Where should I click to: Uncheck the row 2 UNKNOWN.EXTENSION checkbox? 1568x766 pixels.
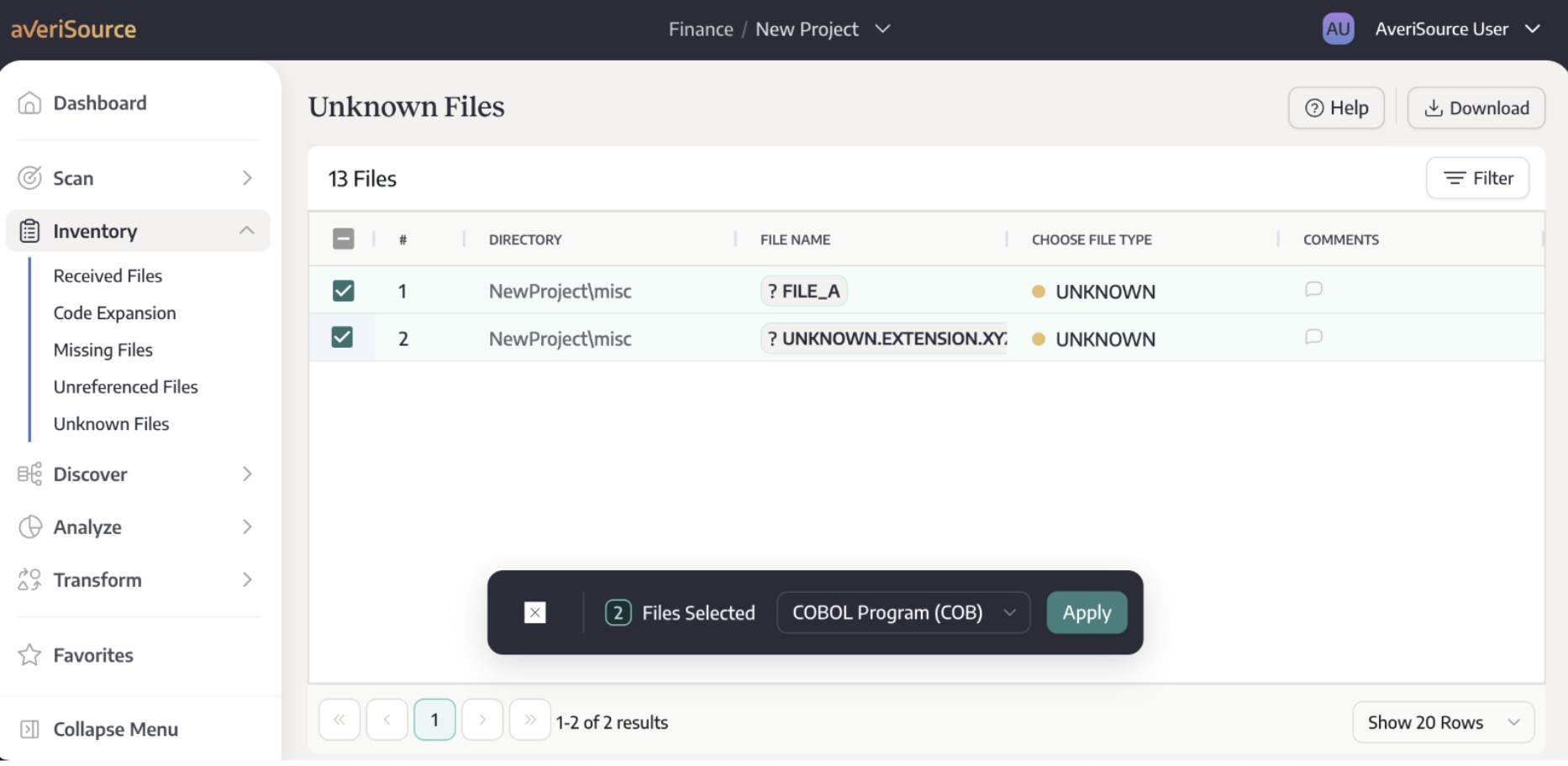[343, 338]
